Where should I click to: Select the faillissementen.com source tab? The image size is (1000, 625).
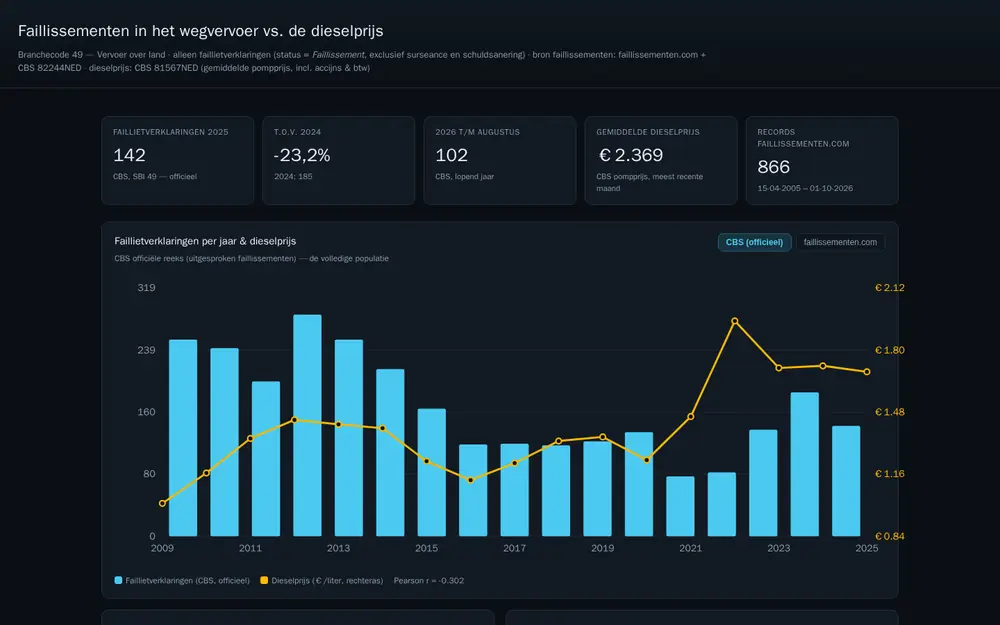840,242
